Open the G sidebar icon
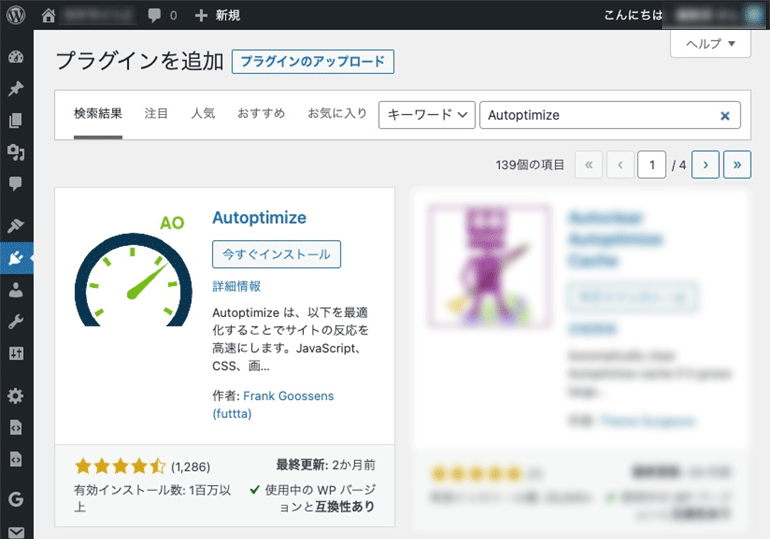Viewport: 770px width, 539px height. click(16, 499)
